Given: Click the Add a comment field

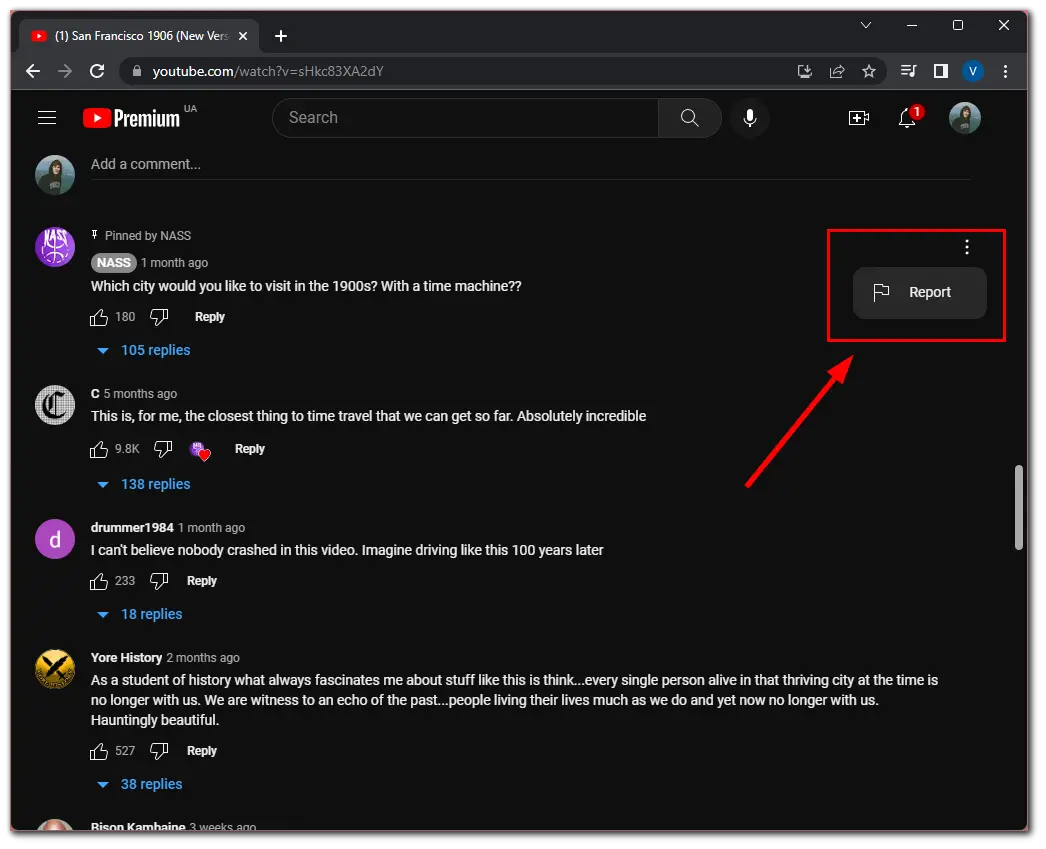Looking at the screenshot, I should [x=530, y=165].
